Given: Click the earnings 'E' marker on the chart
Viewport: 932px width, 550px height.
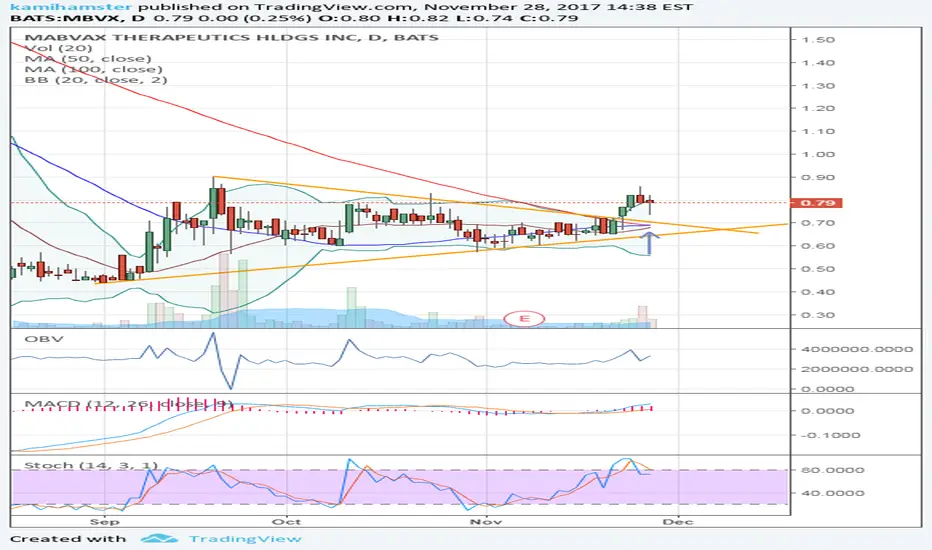Looking at the screenshot, I should [x=524, y=319].
